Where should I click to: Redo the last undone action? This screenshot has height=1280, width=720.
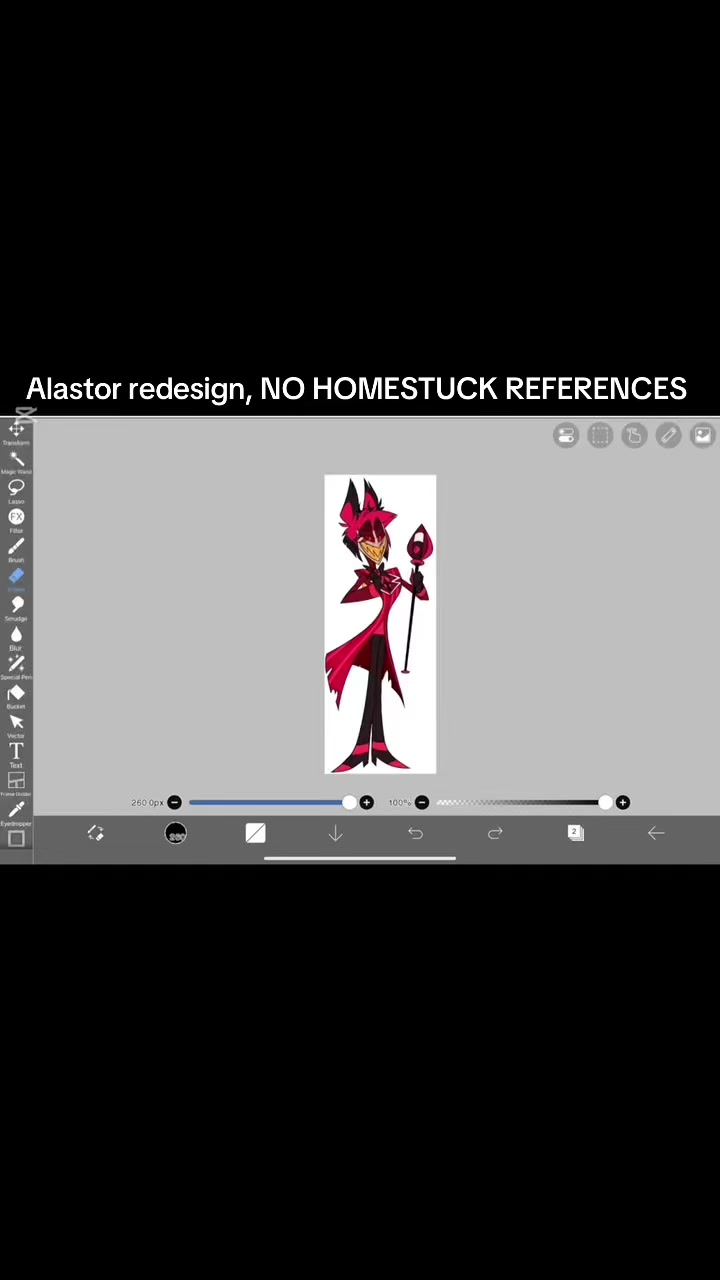pos(495,833)
